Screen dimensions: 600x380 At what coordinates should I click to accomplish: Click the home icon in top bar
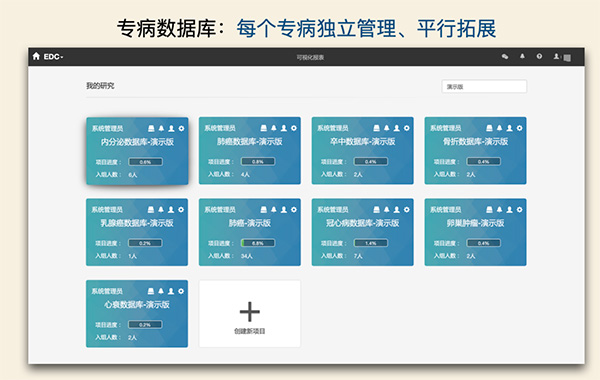[36, 56]
